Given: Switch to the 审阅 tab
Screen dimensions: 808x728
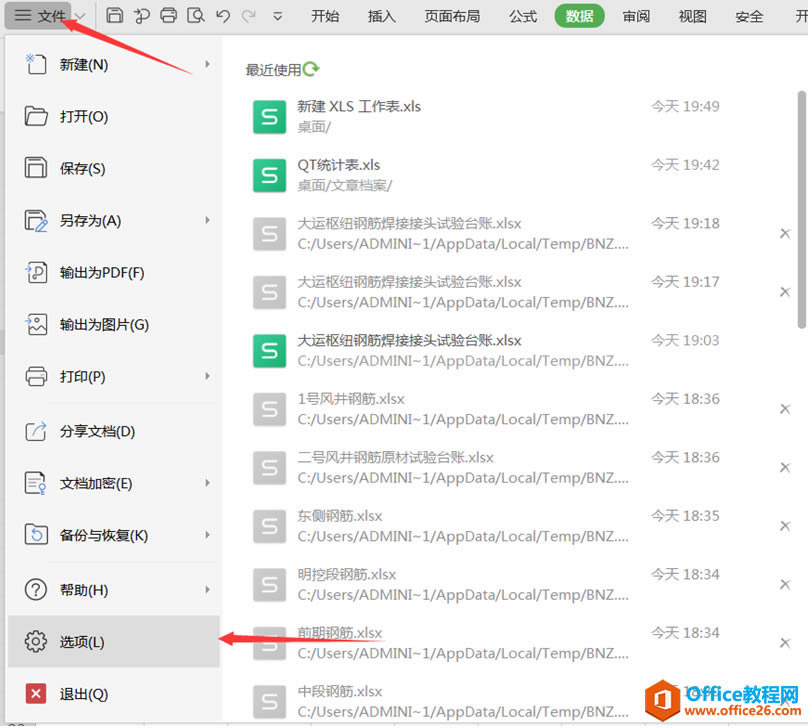Looking at the screenshot, I should pos(636,16).
